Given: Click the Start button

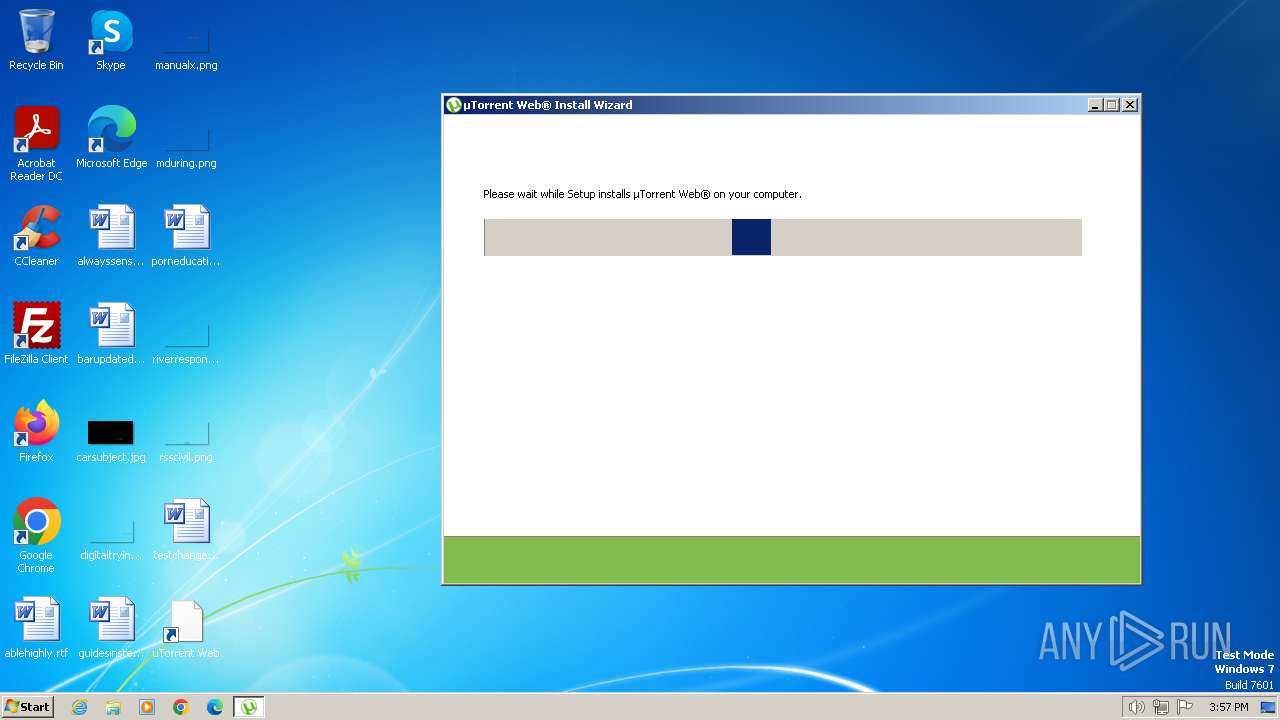Looking at the screenshot, I should coord(27,707).
